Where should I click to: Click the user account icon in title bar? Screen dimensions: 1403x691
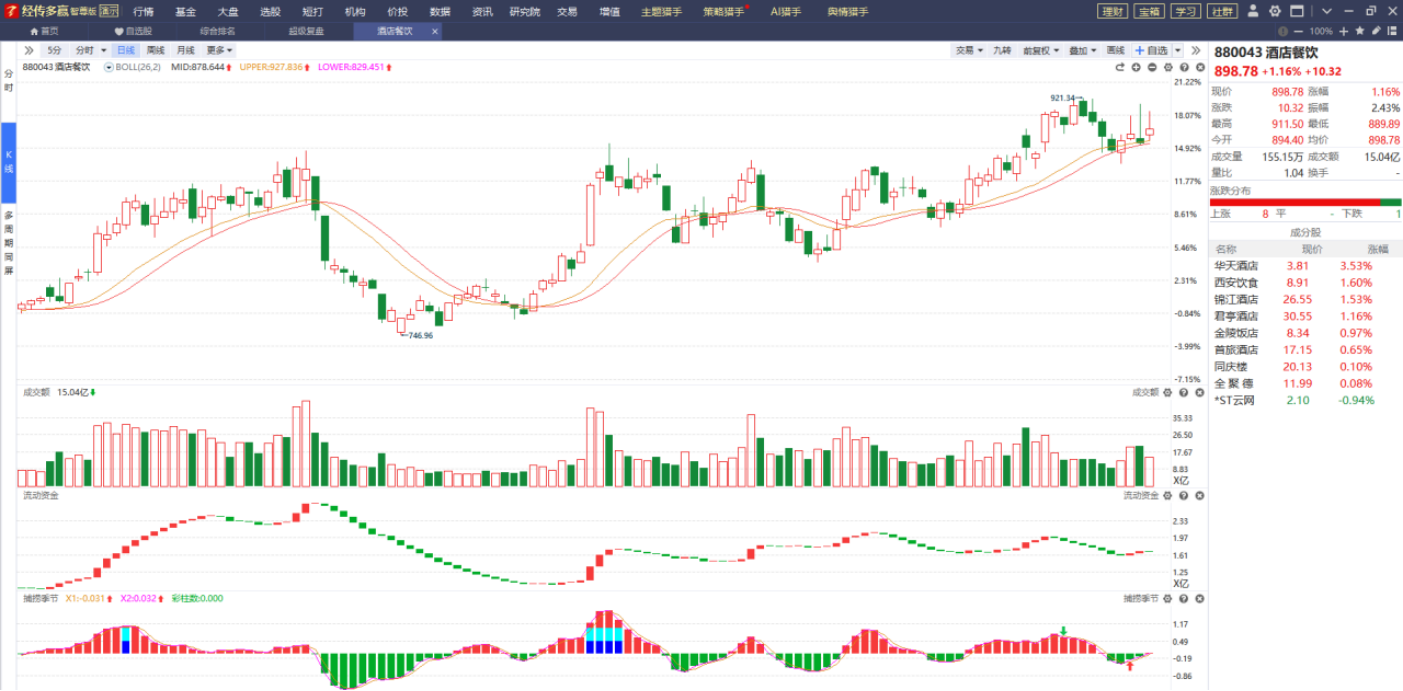pyautogui.click(x=1254, y=11)
